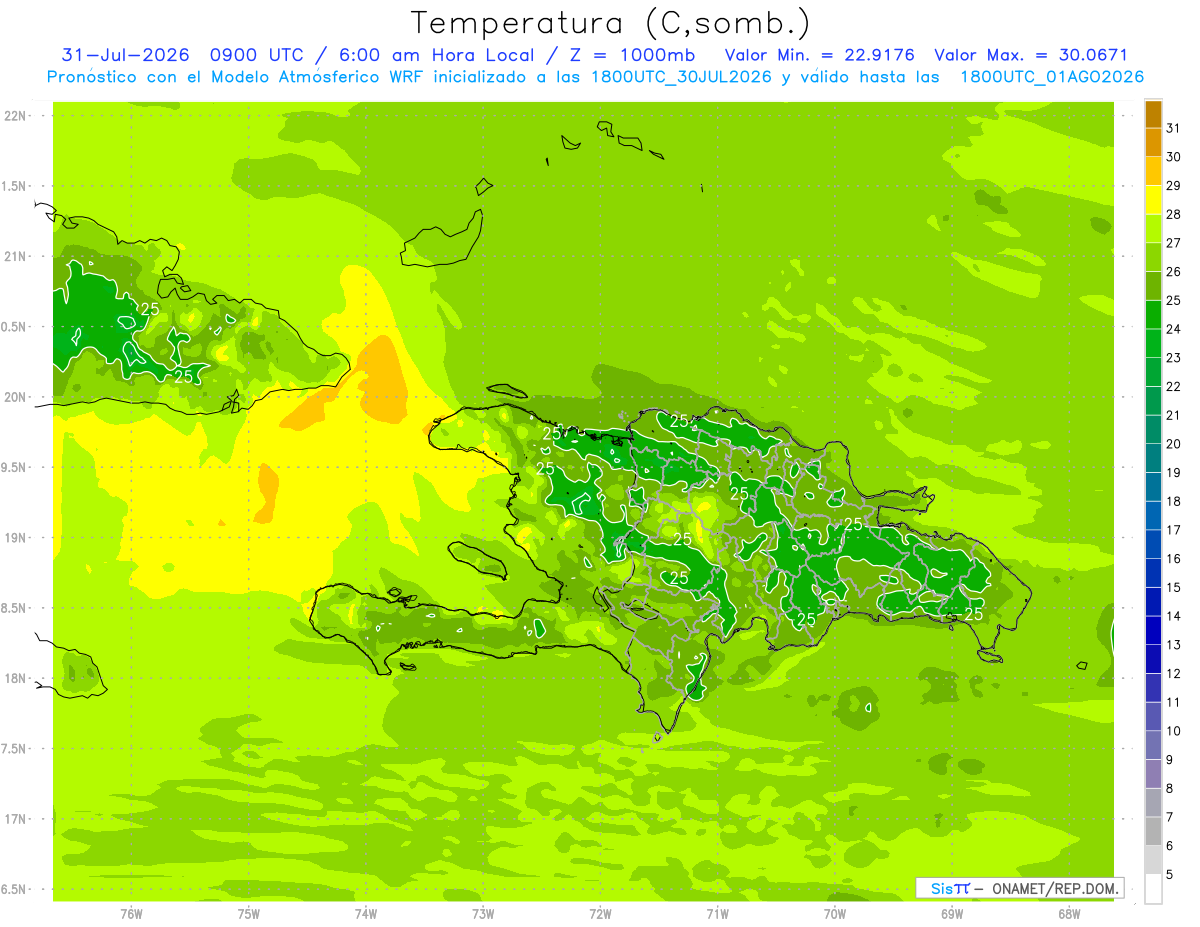Click the '19N' latitude axis label
This screenshot has height=927, width=1200.
click(16, 538)
